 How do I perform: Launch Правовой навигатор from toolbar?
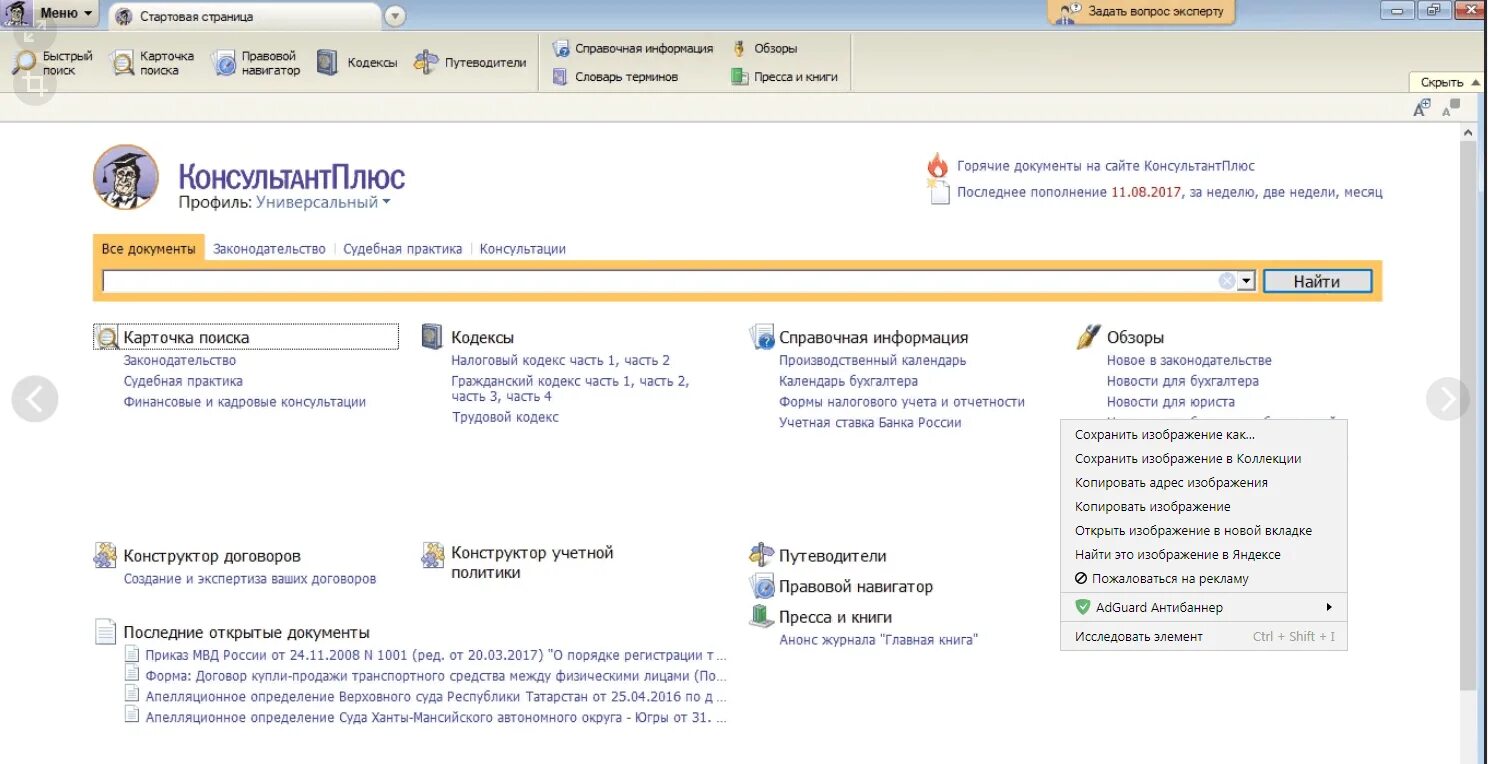[x=256, y=63]
